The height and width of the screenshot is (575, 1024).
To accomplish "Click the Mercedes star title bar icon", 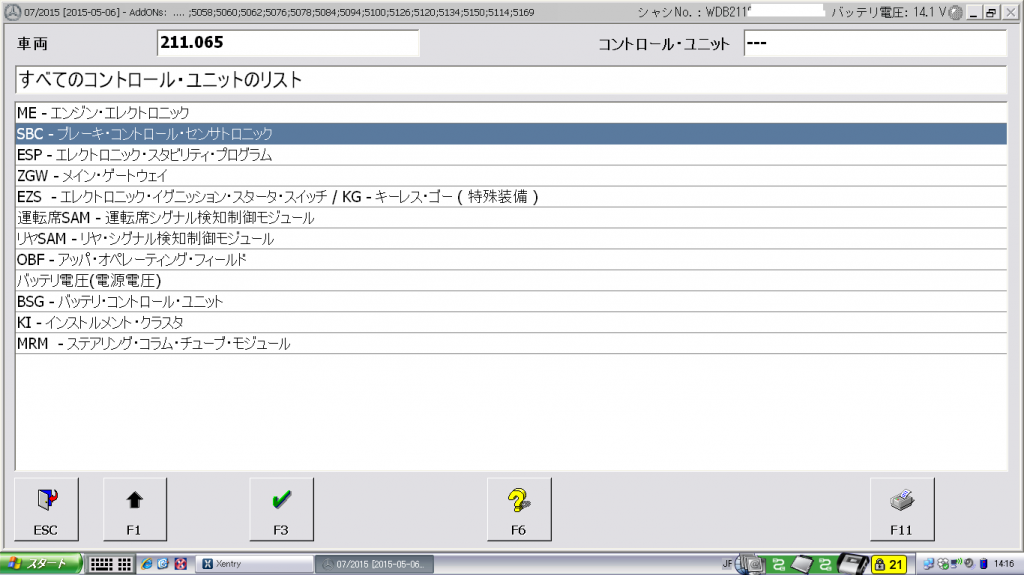I will (x=12, y=12).
